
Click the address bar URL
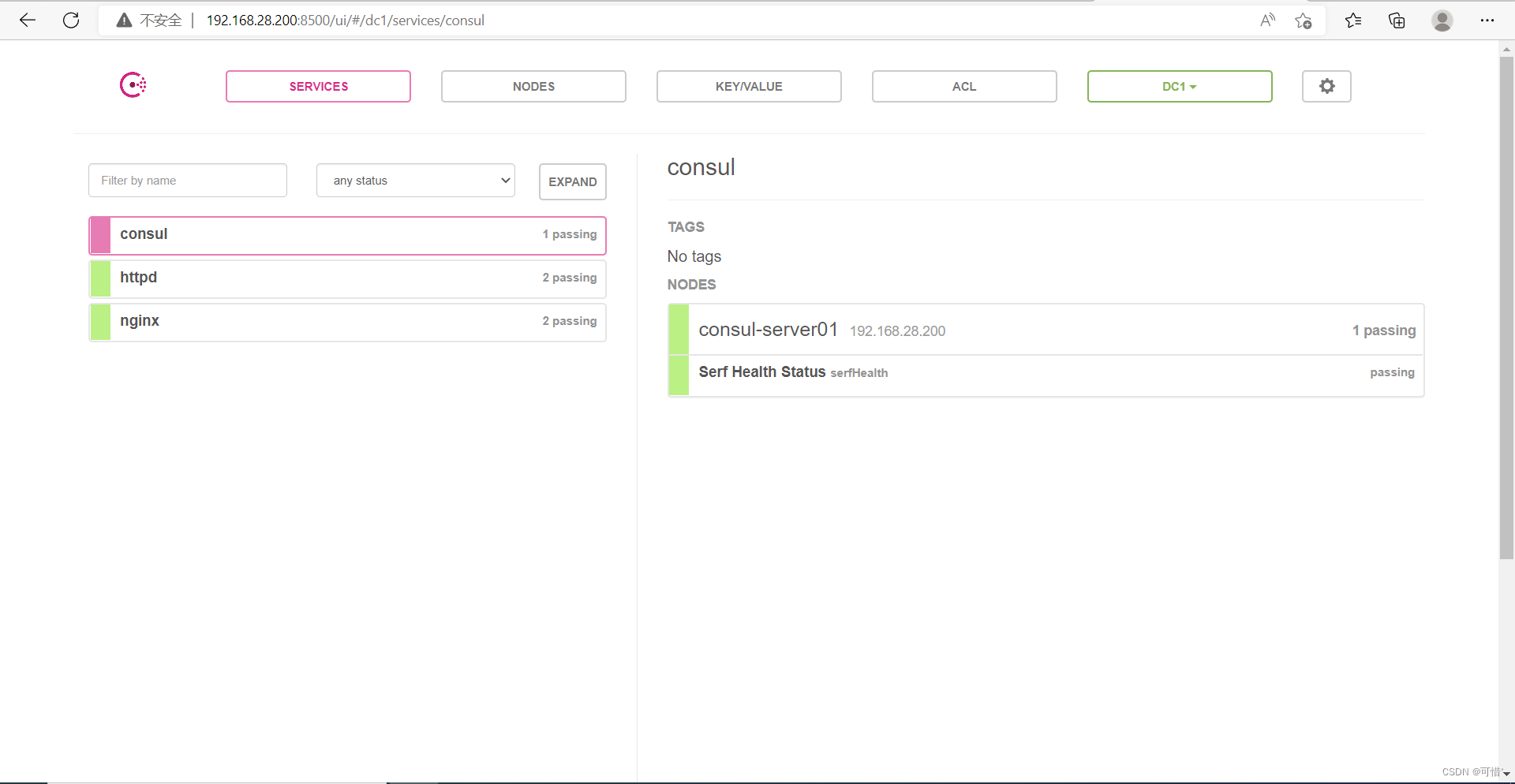(x=346, y=21)
